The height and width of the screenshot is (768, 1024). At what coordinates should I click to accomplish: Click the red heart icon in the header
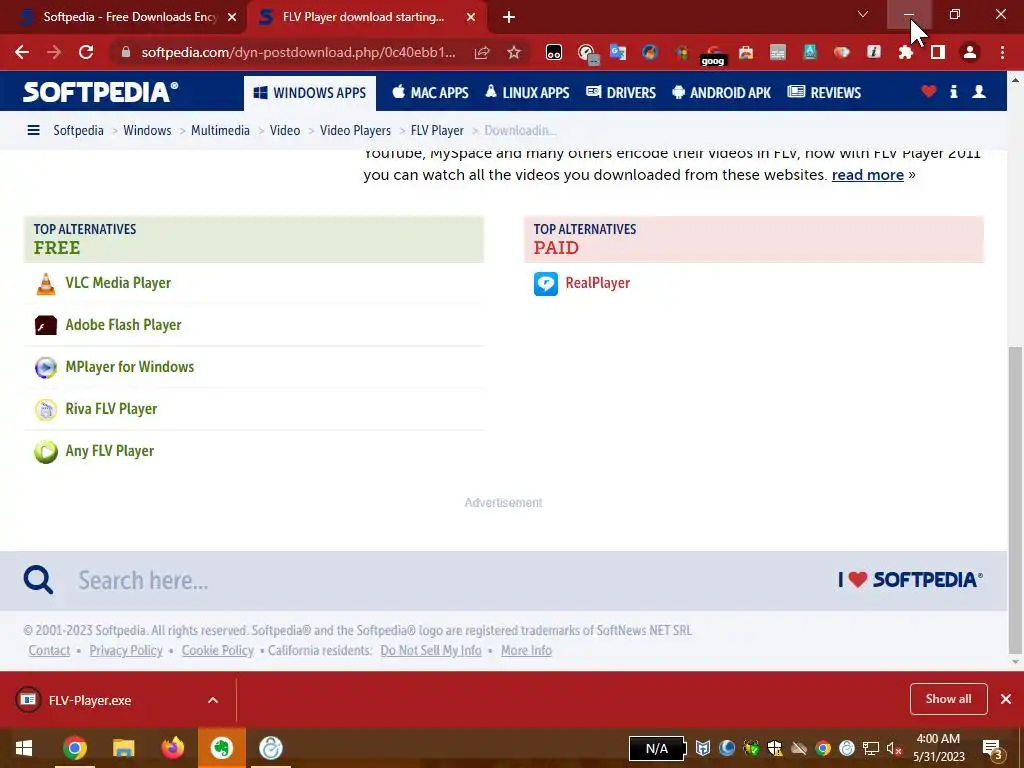[x=929, y=91]
